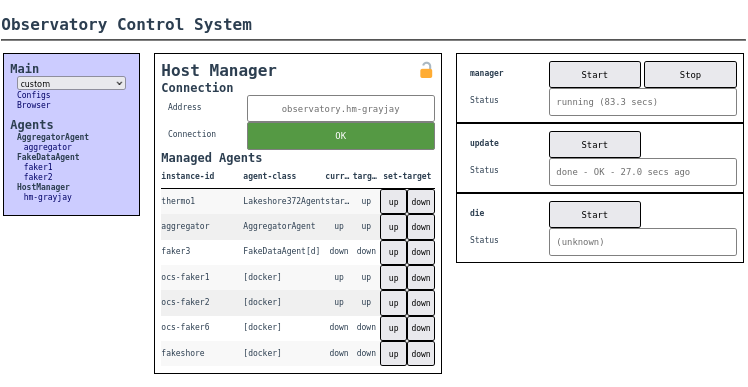Open the custom configuration dropdown
This screenshot has height=387, width=748.
pyautogui.click(x=72, y=84)
